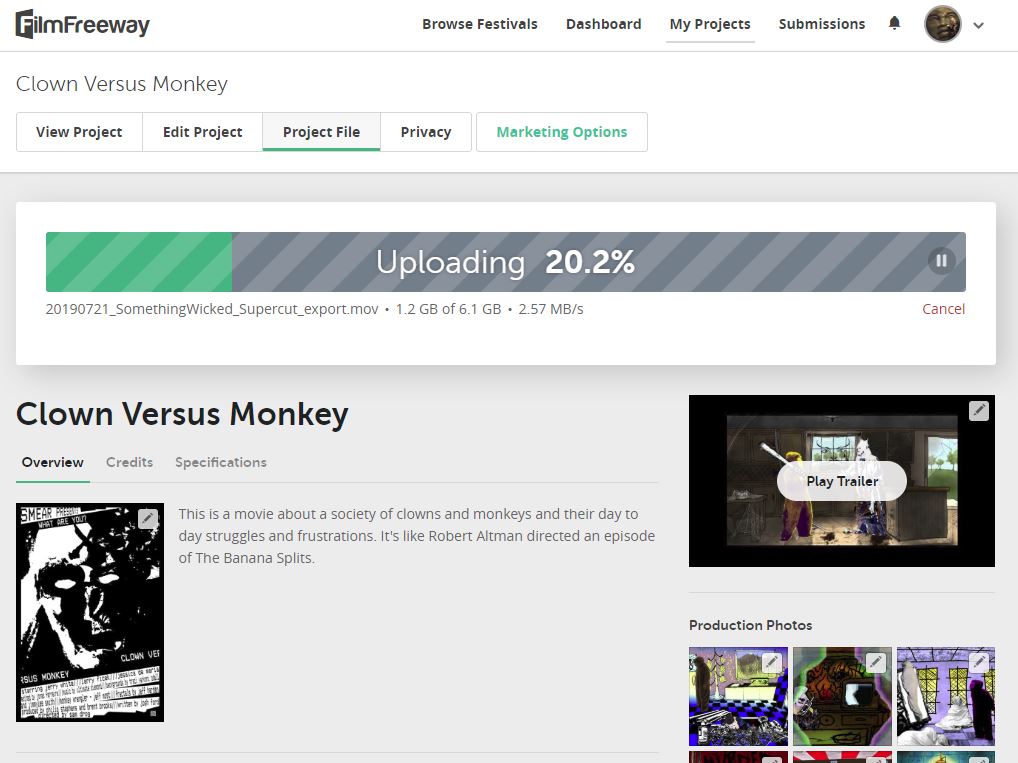Edit the first production photo pencil icon

(x=771, y=662)
